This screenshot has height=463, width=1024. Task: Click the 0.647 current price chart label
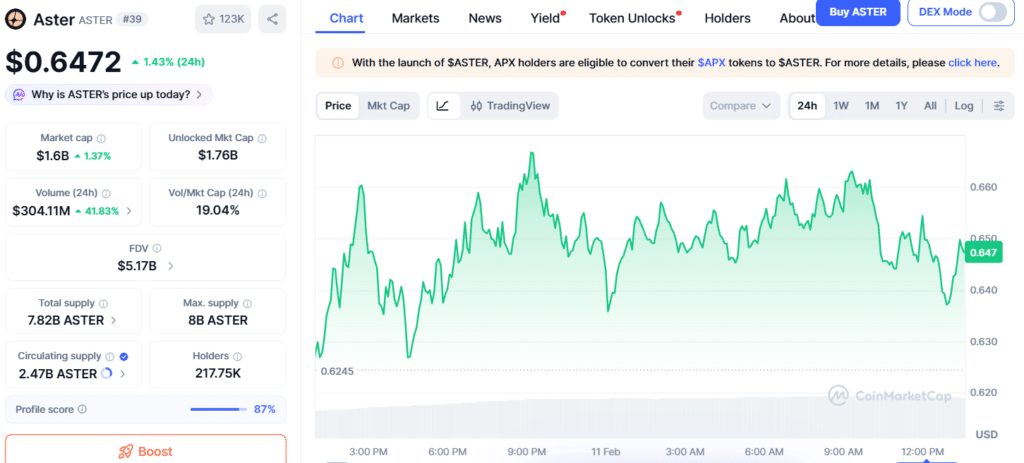983,252
